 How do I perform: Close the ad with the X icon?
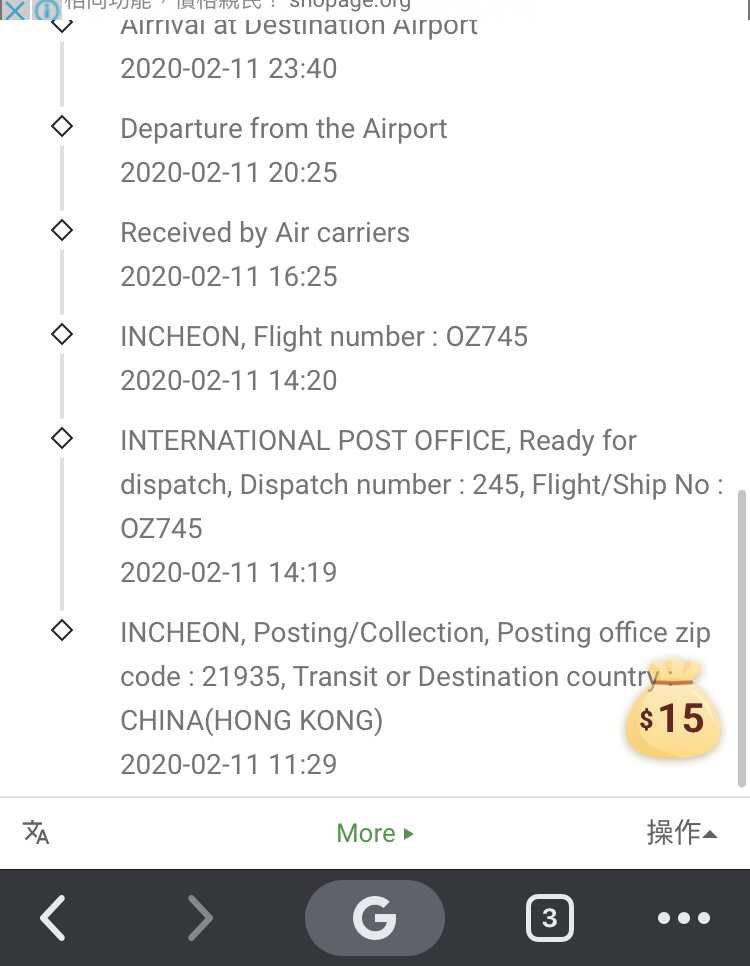pyautogui.click(x=14, y=10)
